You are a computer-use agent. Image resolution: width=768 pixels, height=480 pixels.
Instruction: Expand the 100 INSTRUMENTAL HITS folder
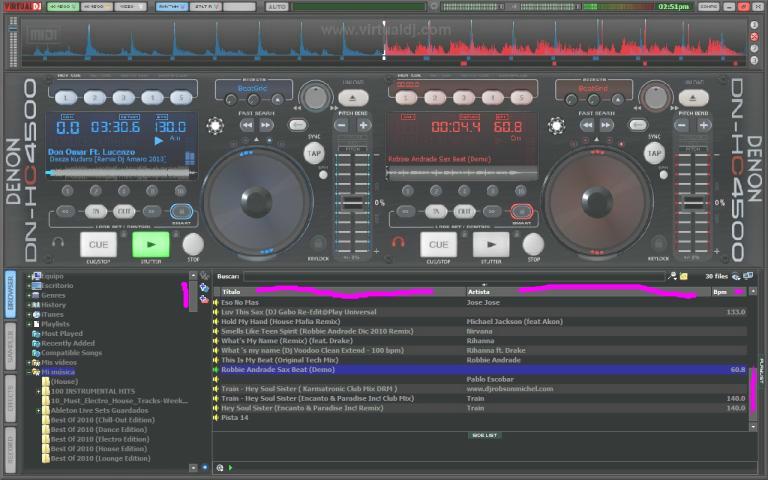pyautogui.click(x=38, y=390)
